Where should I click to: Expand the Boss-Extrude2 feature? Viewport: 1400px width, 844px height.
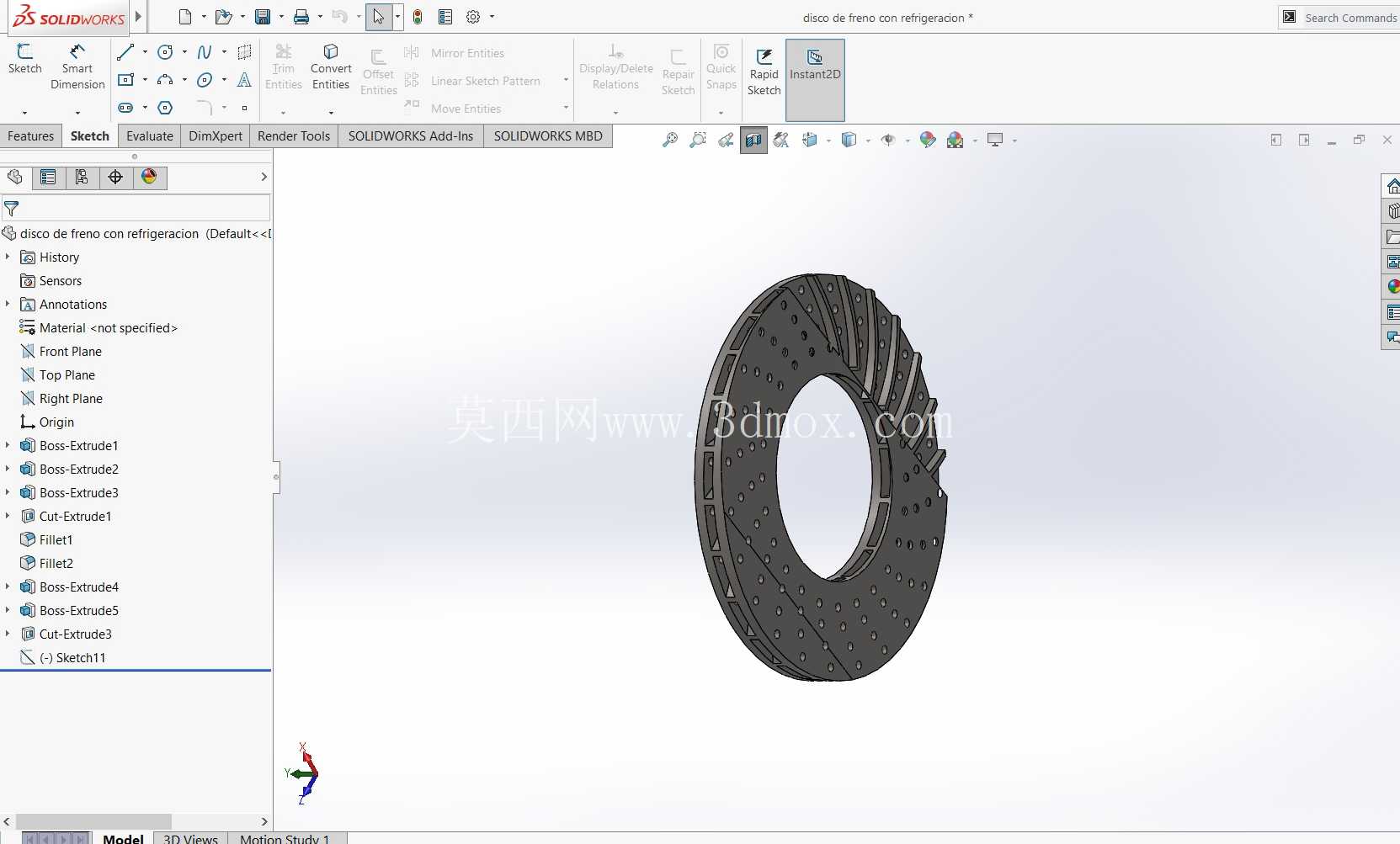pos(8,469)
